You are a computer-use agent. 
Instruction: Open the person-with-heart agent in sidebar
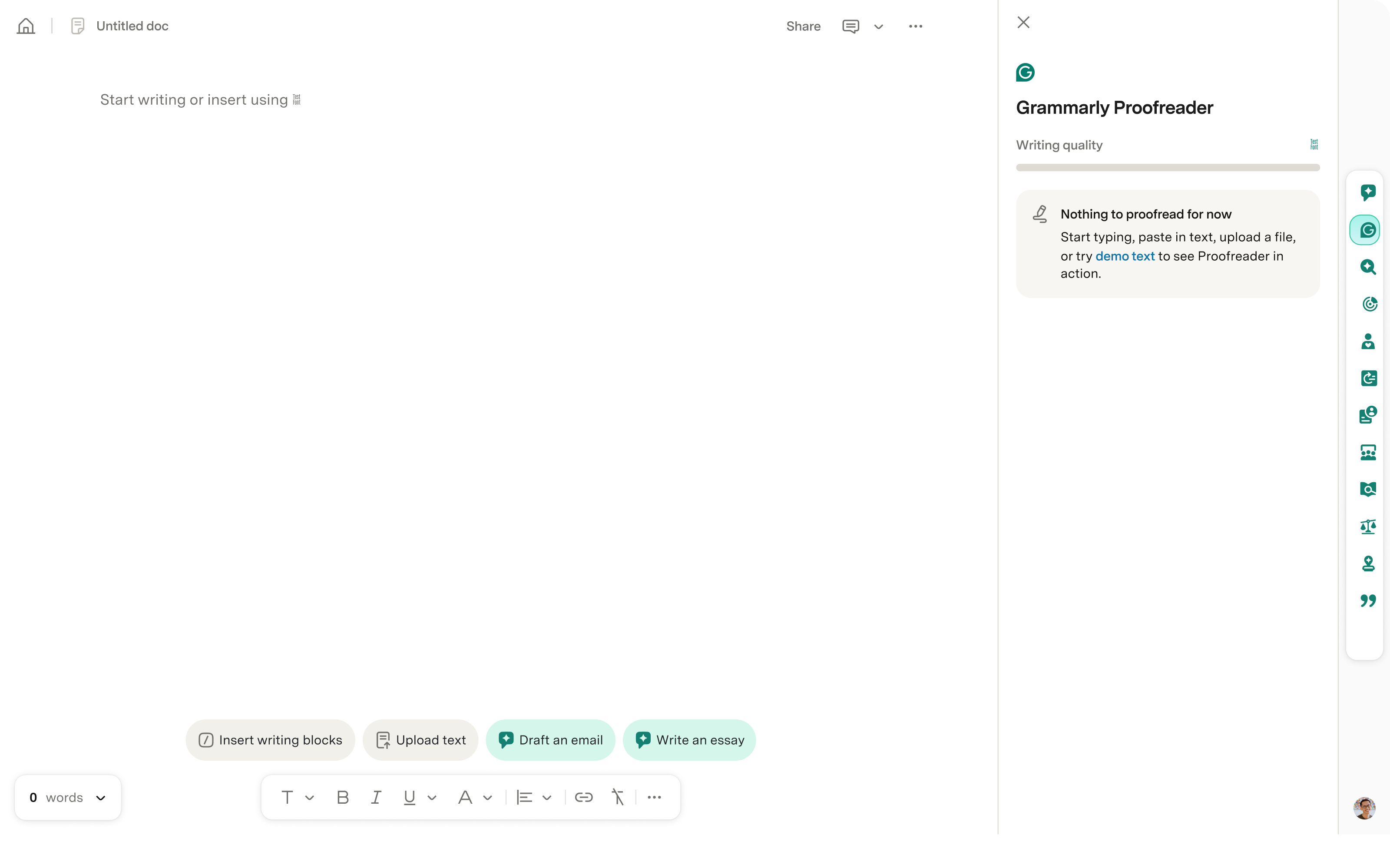pyautogui.click(x=1367, y=341)
